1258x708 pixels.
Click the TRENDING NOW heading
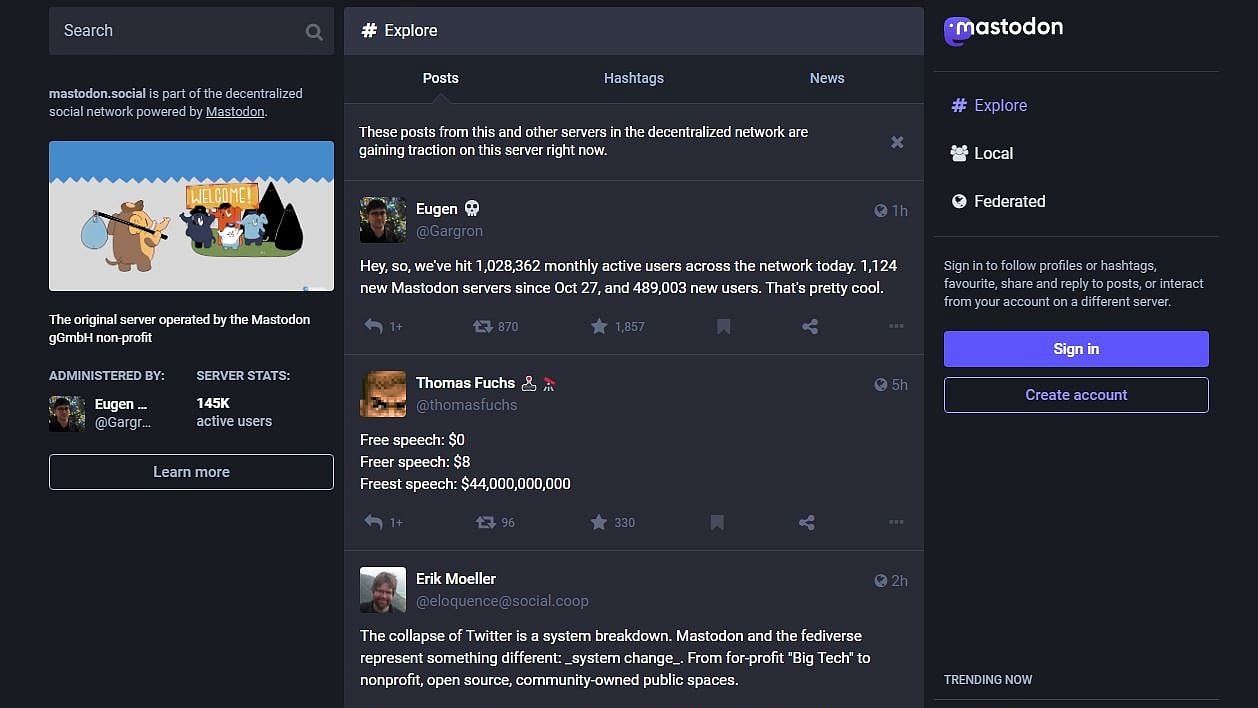coord(988,680)
